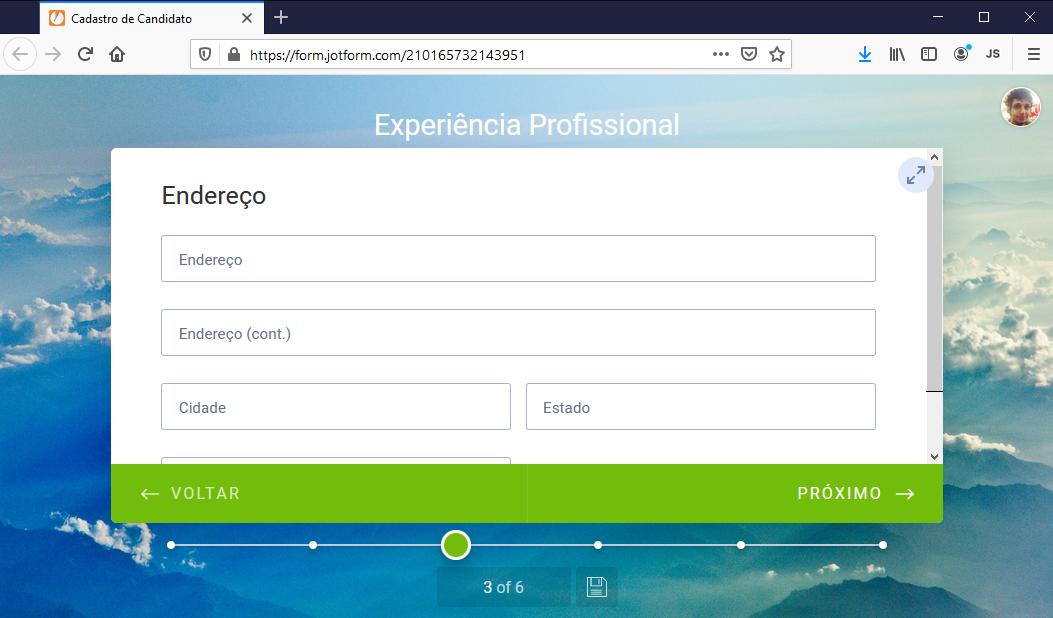This screenshot has height=618, width=1053.
Task: Close the Cadastro de Candidato tab
Action: pyautogui.click(x=246, y=18)
